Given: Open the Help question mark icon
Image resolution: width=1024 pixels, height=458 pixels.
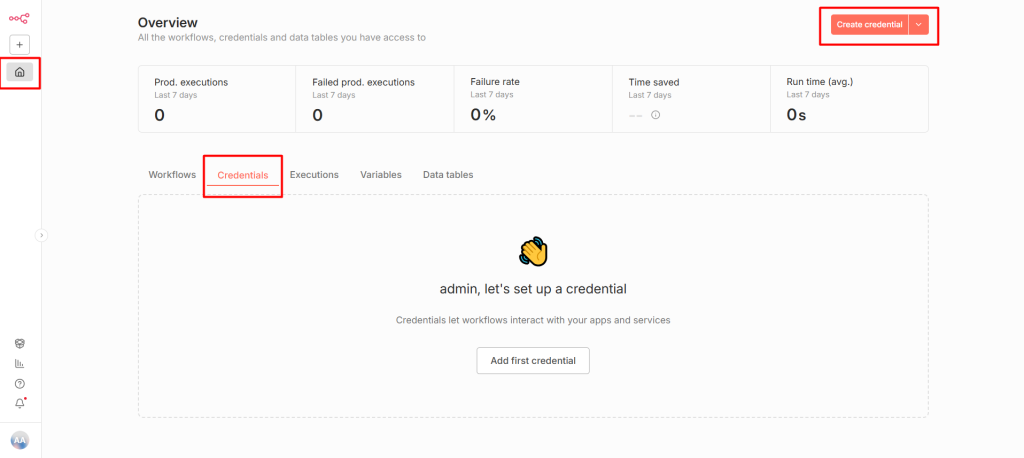Looking at the screenshot, I should click(20, 384).
